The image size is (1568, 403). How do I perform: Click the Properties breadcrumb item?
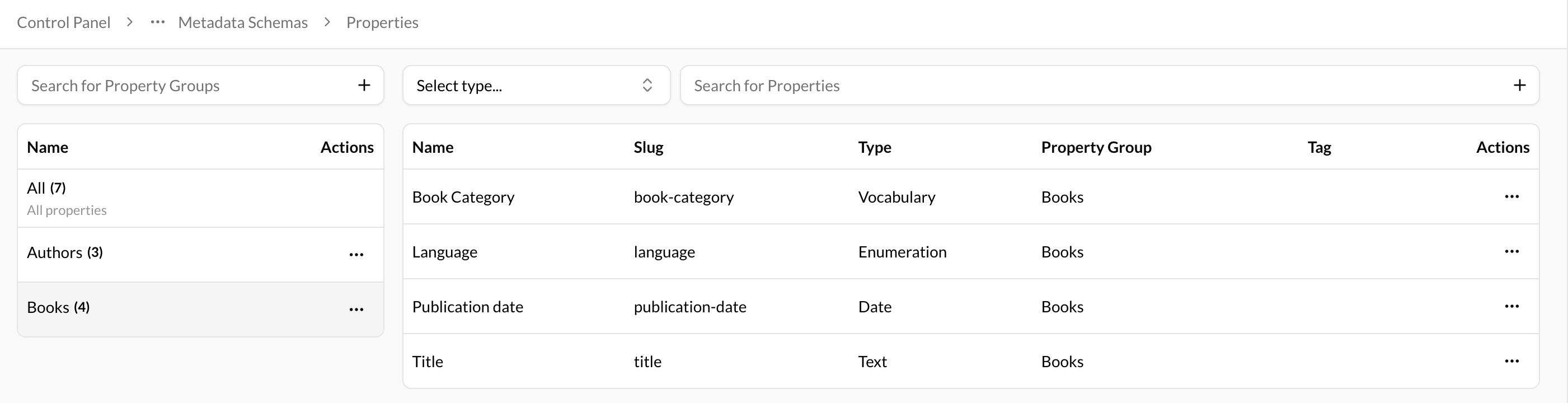point(382,22)
